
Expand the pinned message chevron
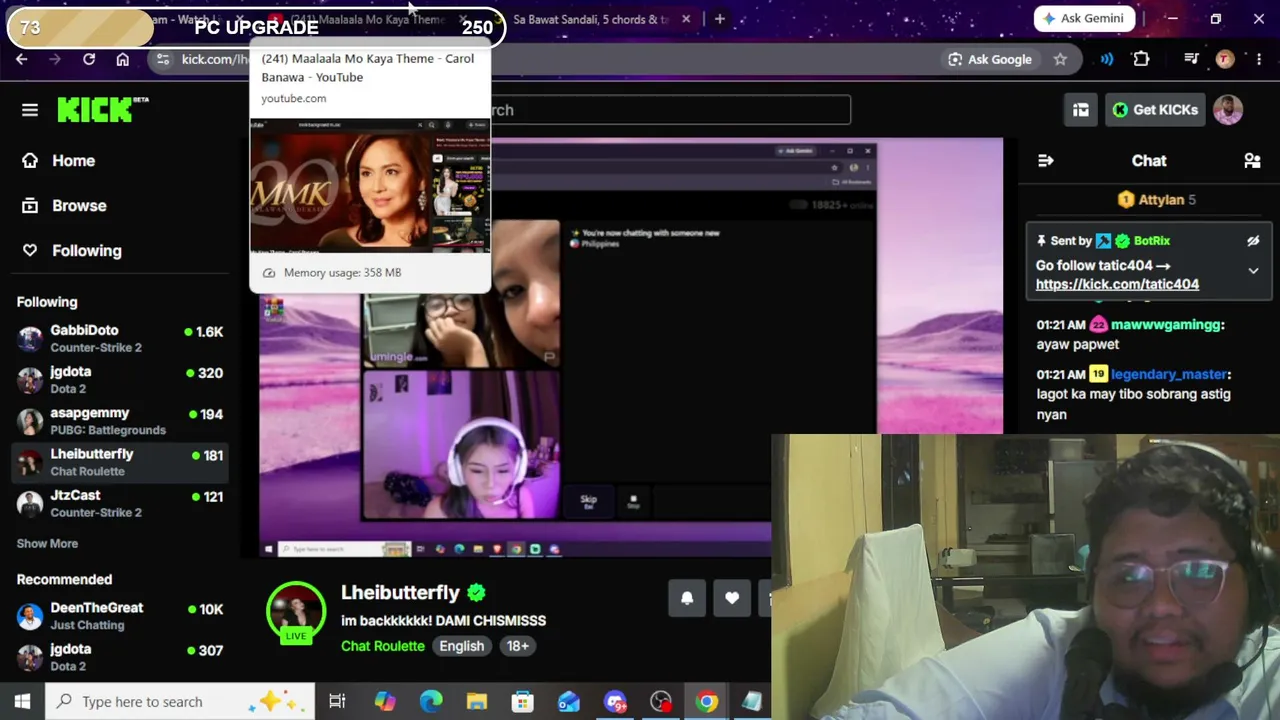coord(1253,271)
